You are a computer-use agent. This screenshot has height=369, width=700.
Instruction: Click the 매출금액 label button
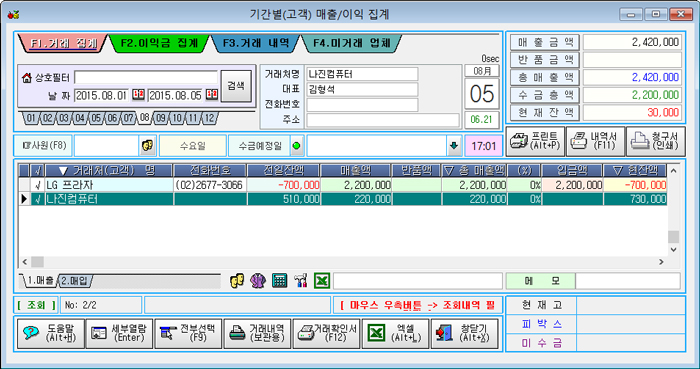[545, 42]
